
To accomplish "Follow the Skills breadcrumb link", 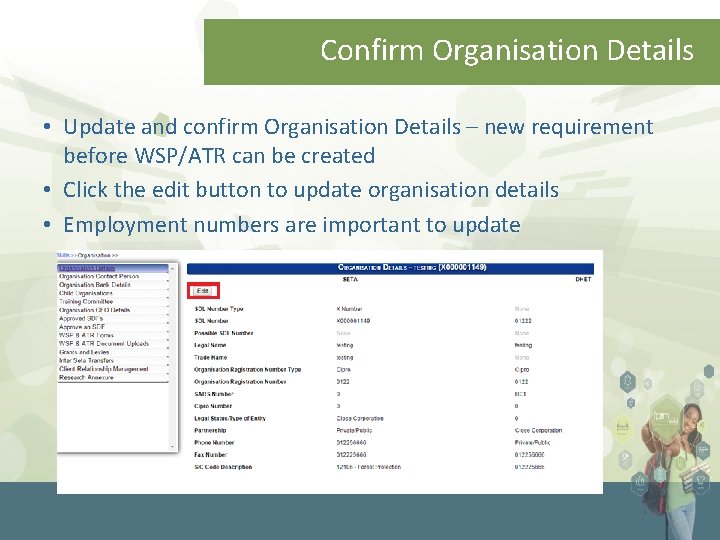I will 63,255.
